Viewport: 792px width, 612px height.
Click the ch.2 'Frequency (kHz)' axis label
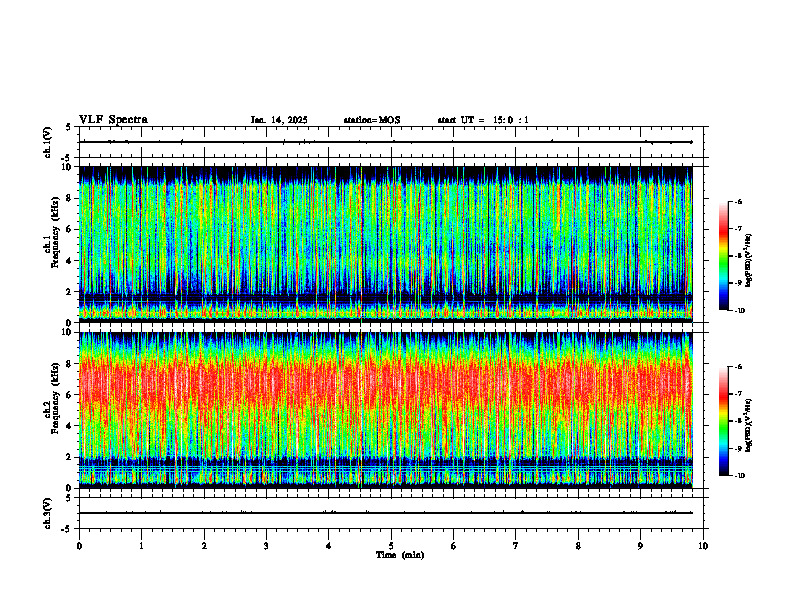(x=54, y=398)
